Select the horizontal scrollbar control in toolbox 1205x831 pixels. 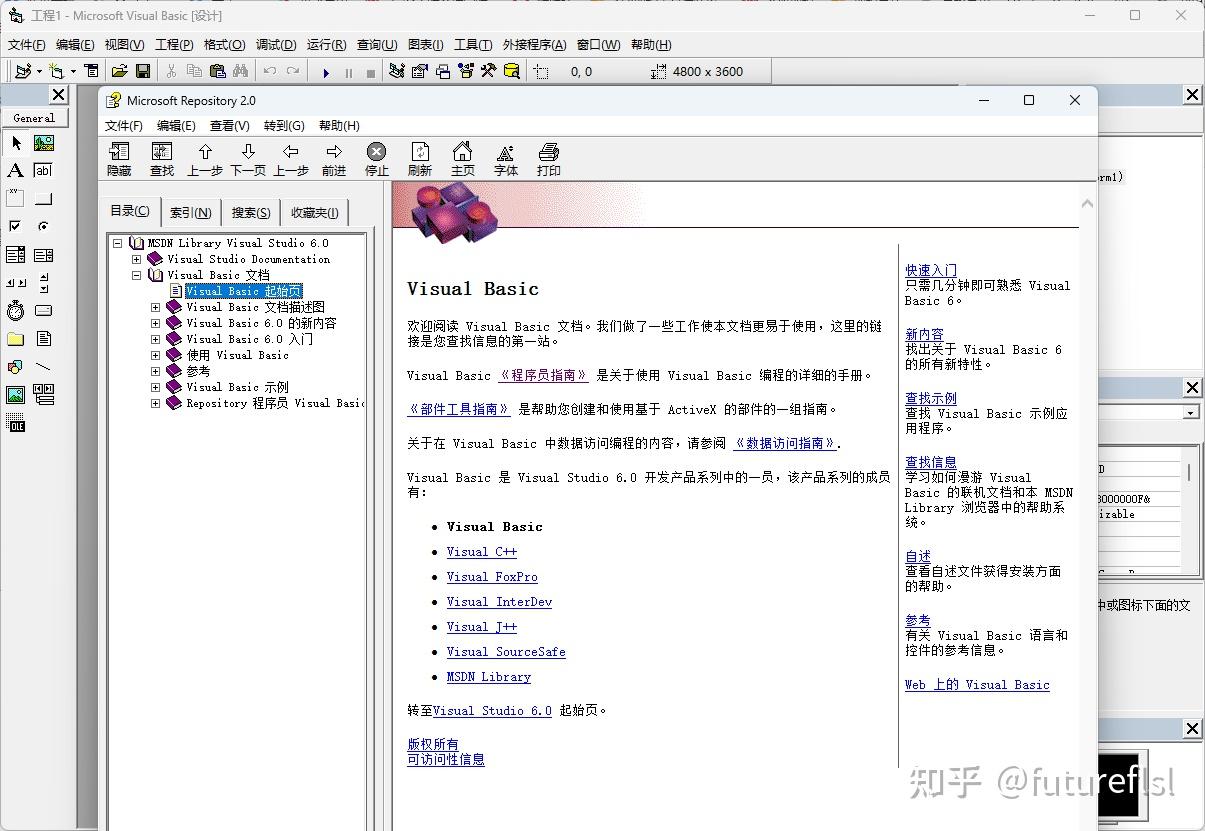tap(16, 283)
